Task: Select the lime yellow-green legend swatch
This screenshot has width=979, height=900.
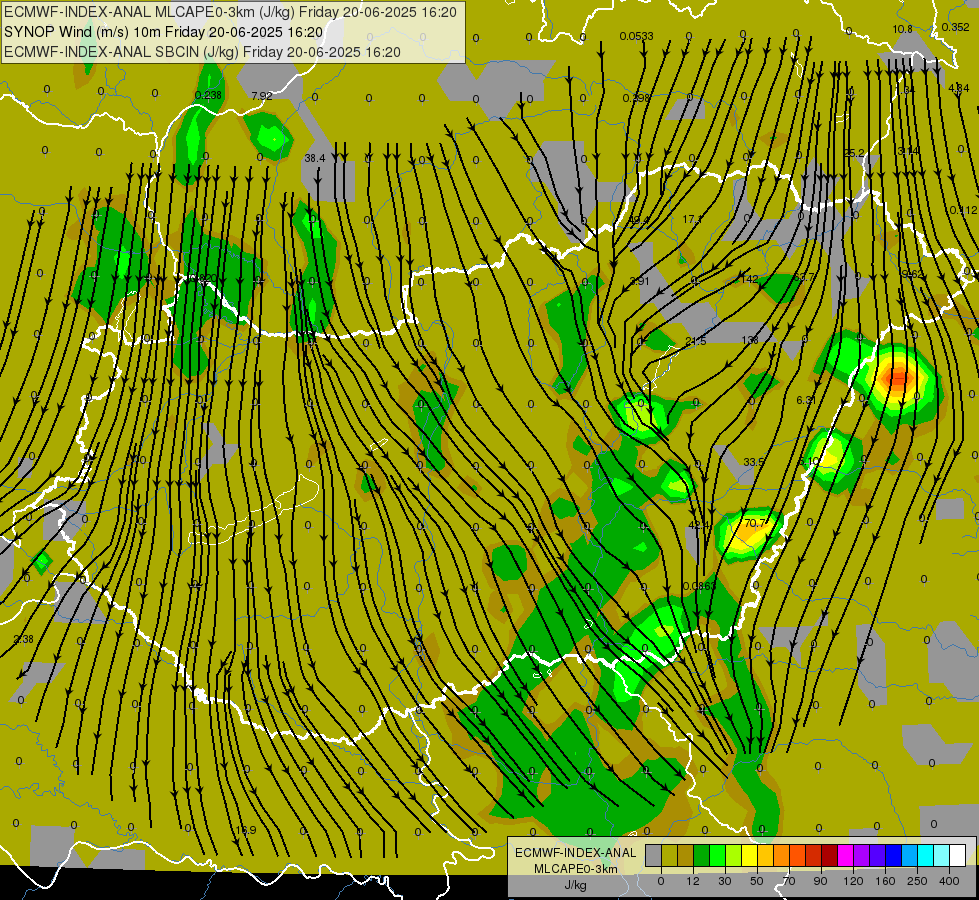Action: 734,855
